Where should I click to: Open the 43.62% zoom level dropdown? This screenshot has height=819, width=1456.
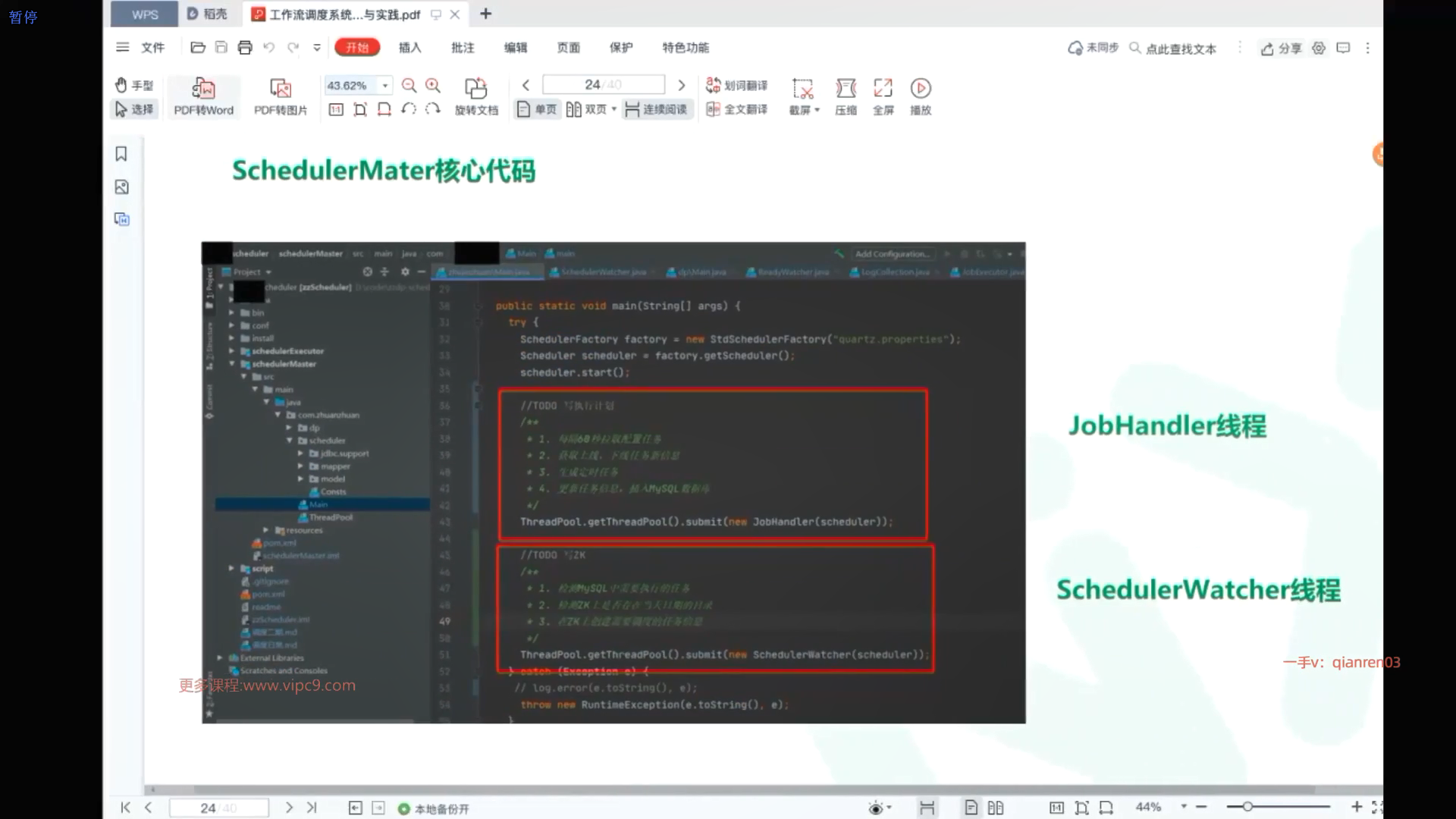[x=385, y=86]
